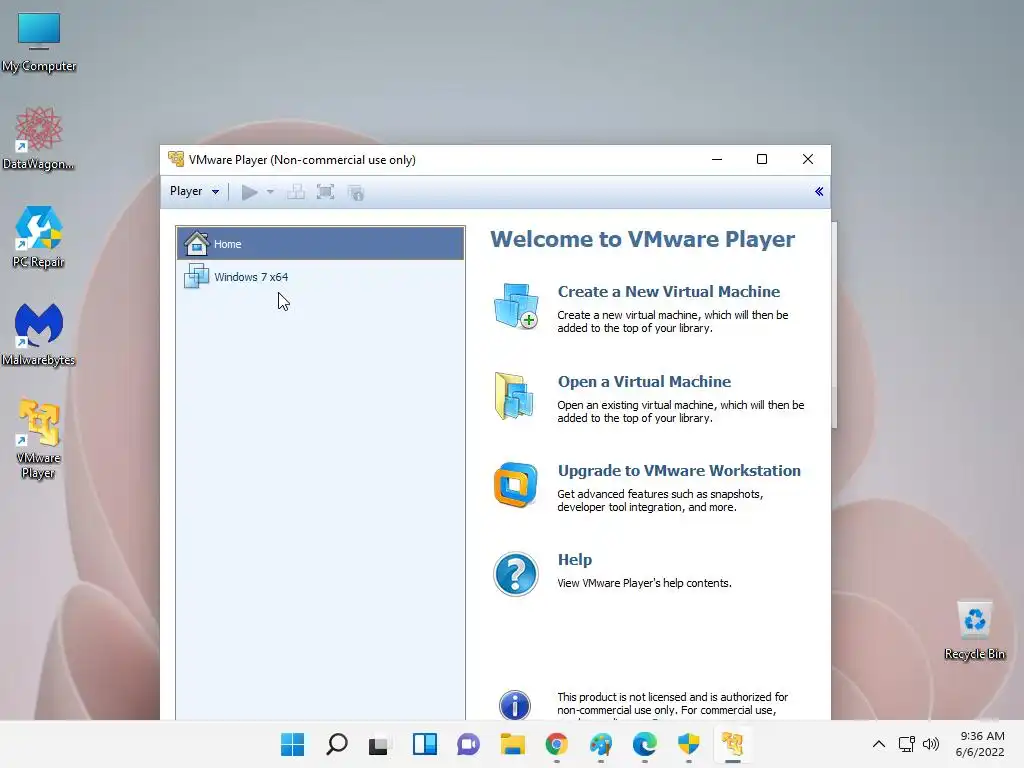Select Home in the library list
This screenshot has width=1024, height=768.
[320, 244]
